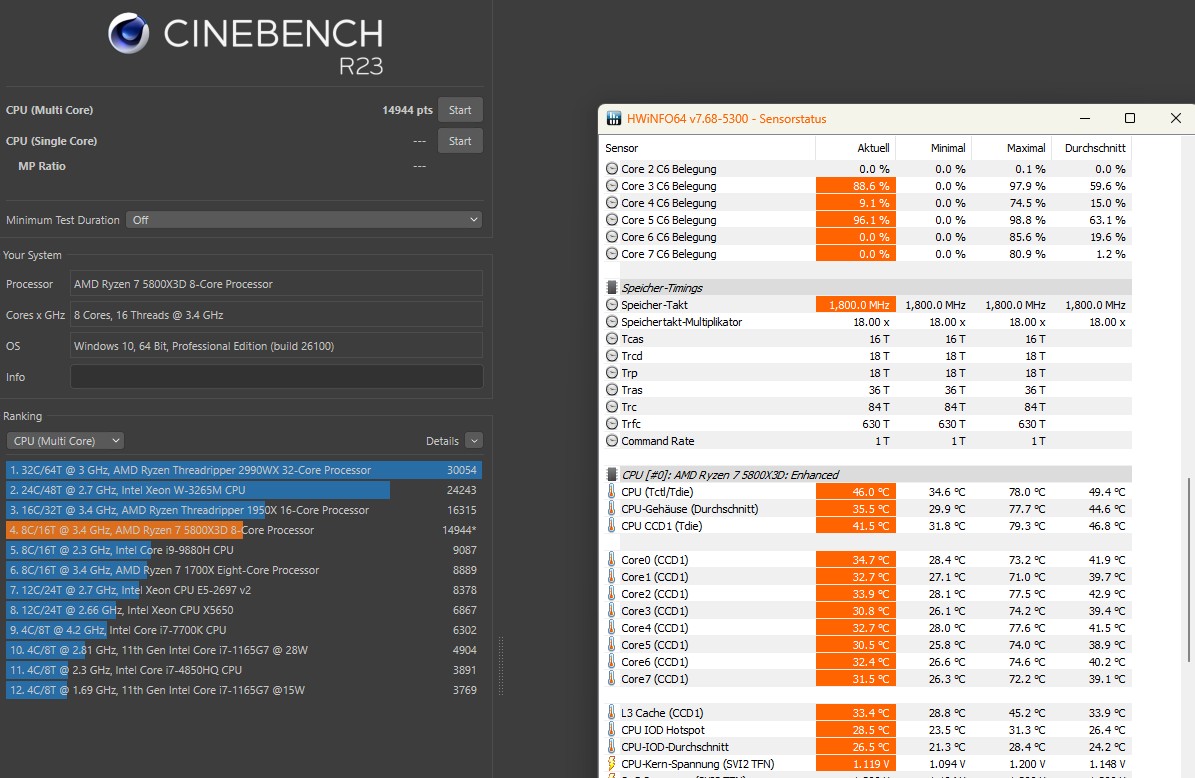Screen dimensions: 1195x778
Task: Open the Minimum Test Duration dropdown
Action: tap(304, 219)
